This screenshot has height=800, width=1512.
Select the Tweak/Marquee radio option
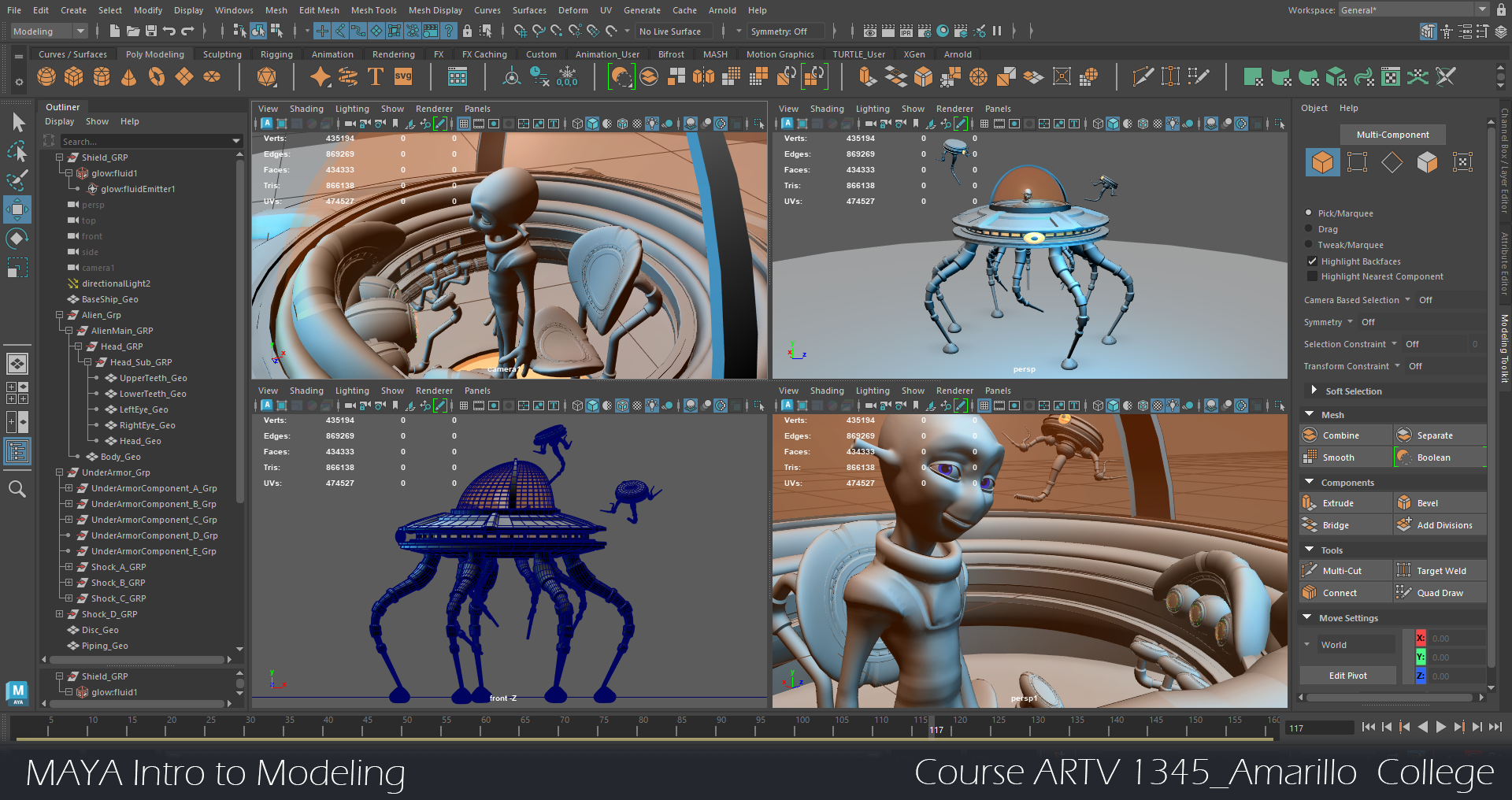coord(1309,244)
